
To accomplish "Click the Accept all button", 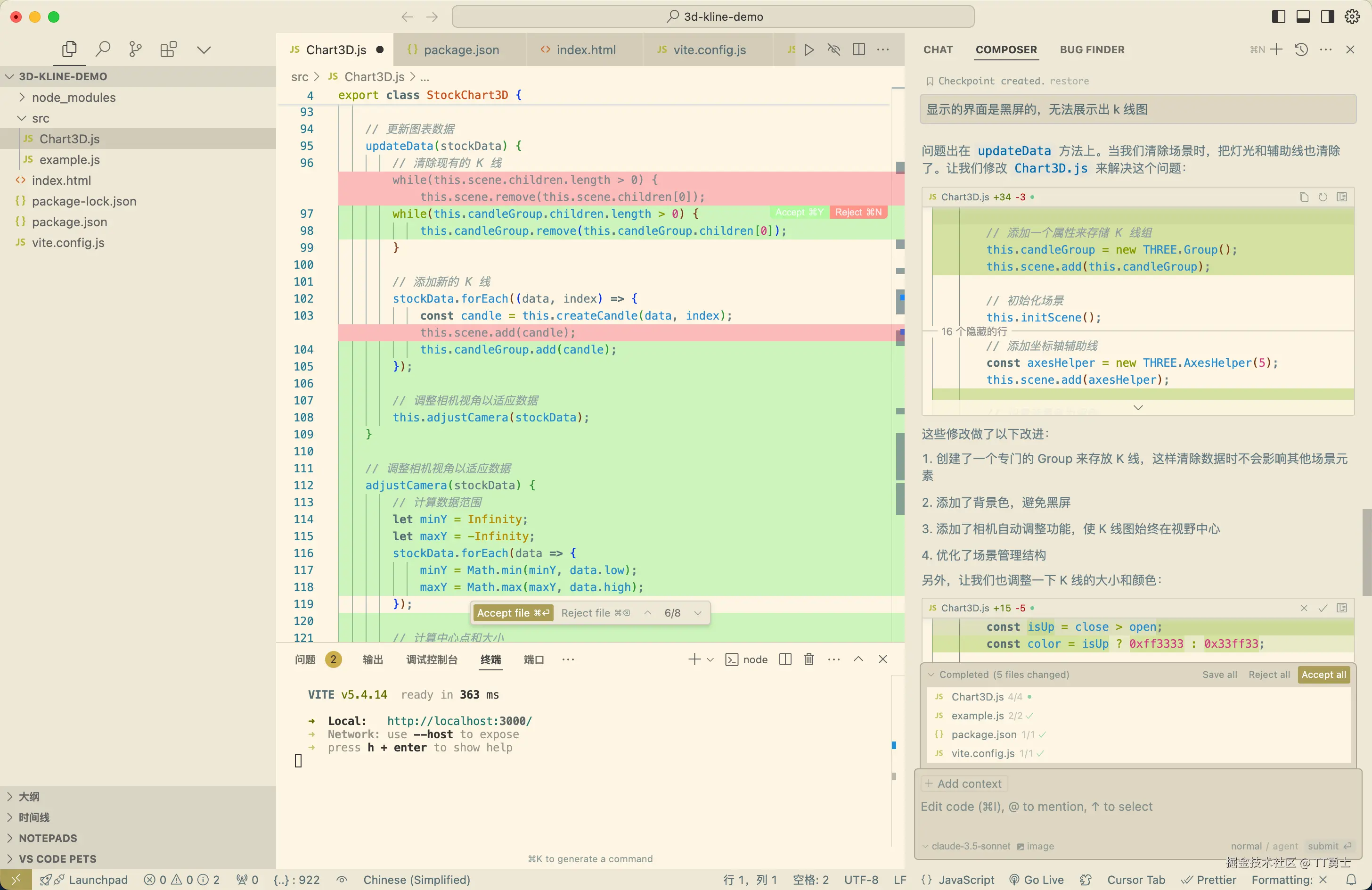I will pos(1323,674).
